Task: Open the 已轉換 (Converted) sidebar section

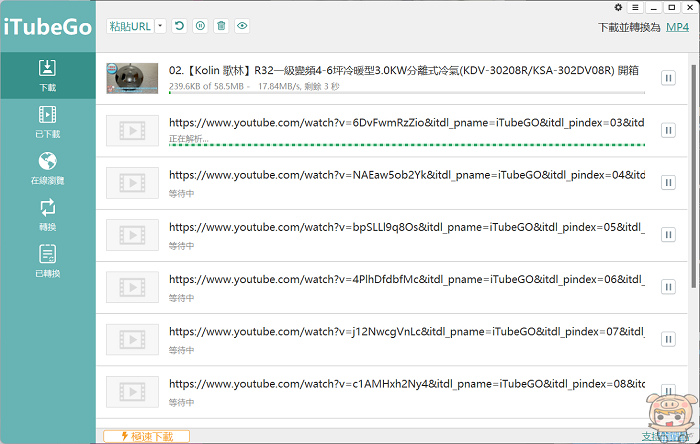Action: point(47,260)
